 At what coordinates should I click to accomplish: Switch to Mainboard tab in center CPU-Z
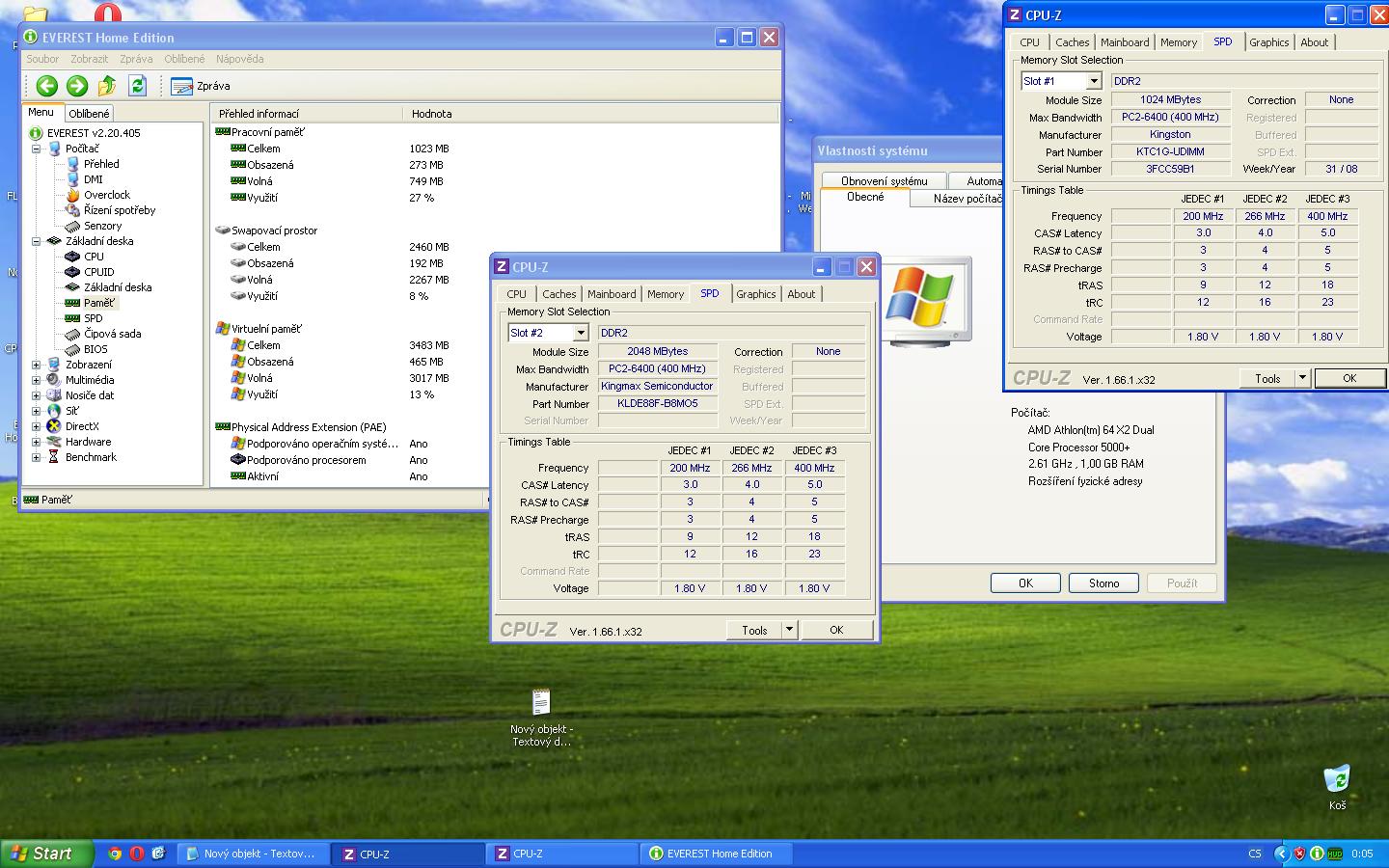[x=612, y=294]
